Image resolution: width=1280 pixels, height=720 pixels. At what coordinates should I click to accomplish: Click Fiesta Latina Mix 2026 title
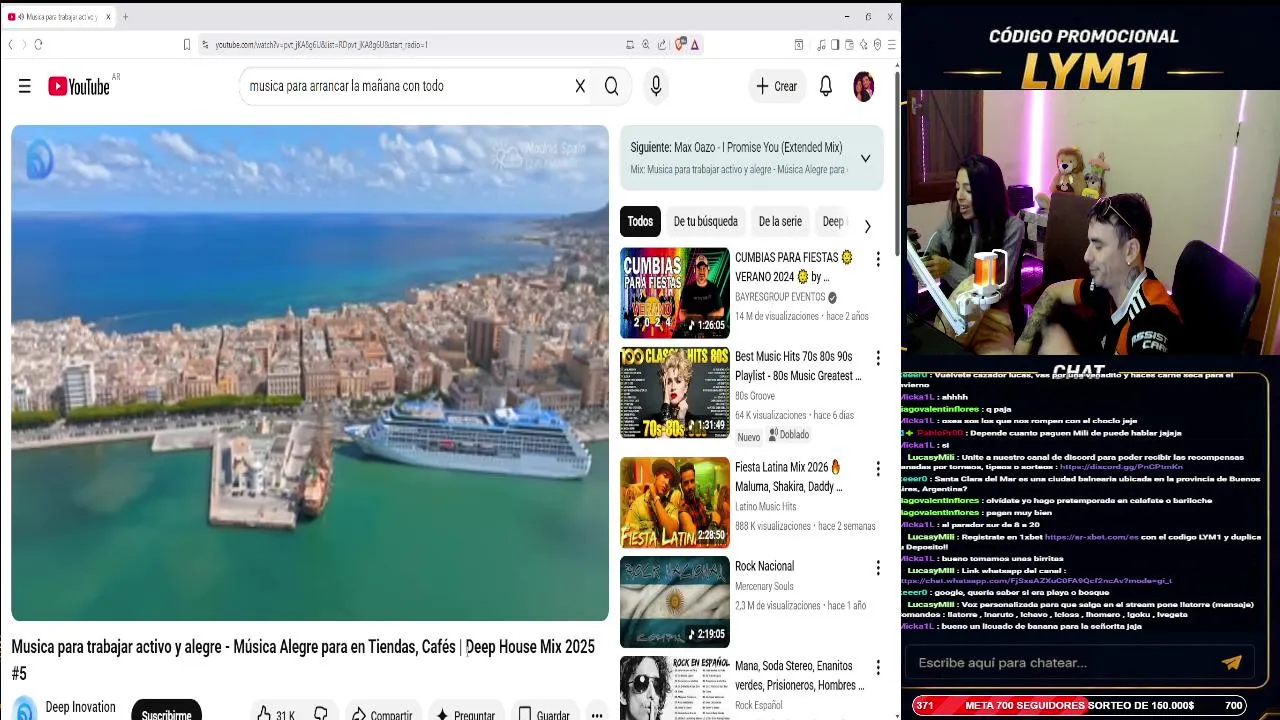pos(789,477)
